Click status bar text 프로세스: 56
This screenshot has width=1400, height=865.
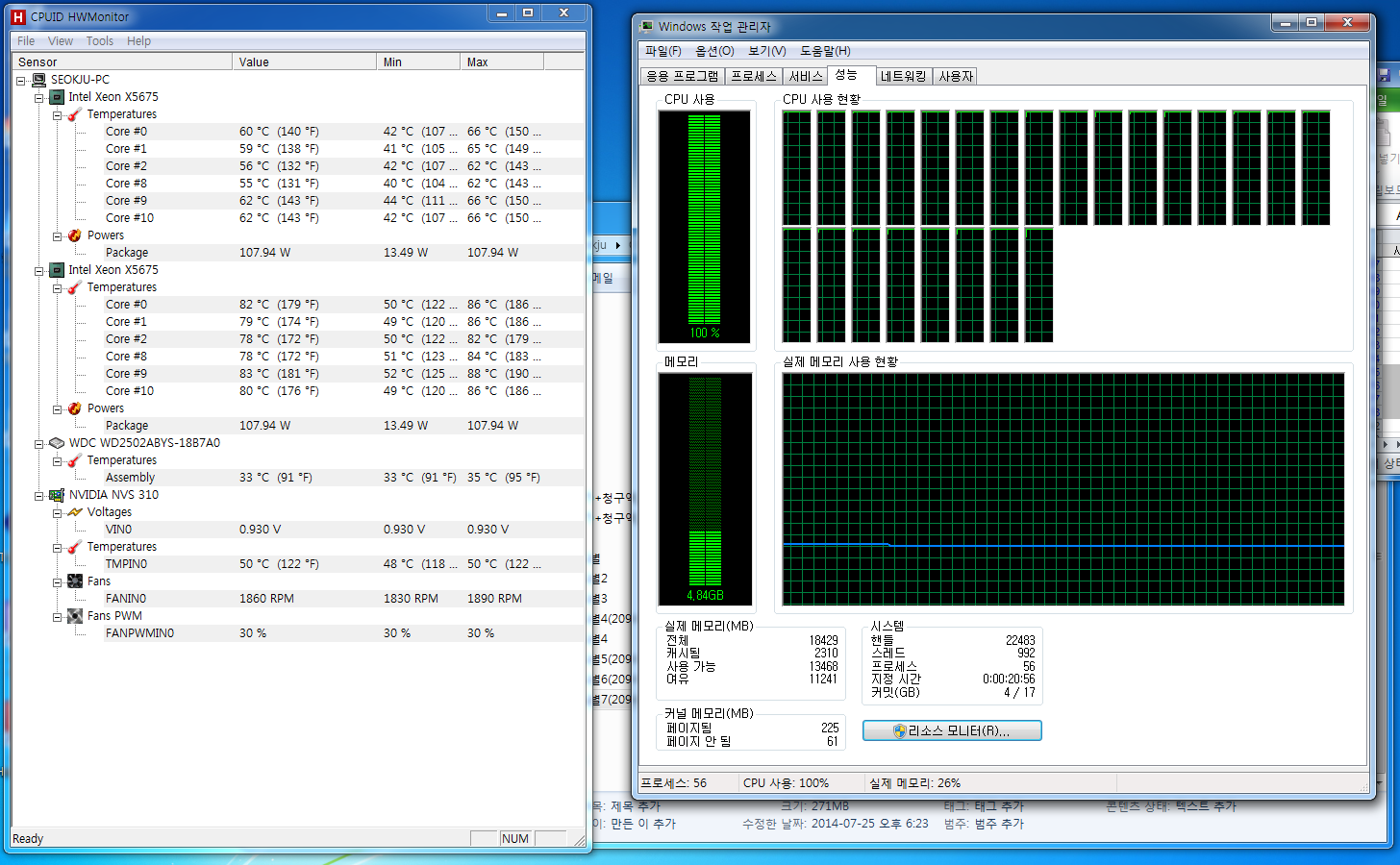coord(674,783)
